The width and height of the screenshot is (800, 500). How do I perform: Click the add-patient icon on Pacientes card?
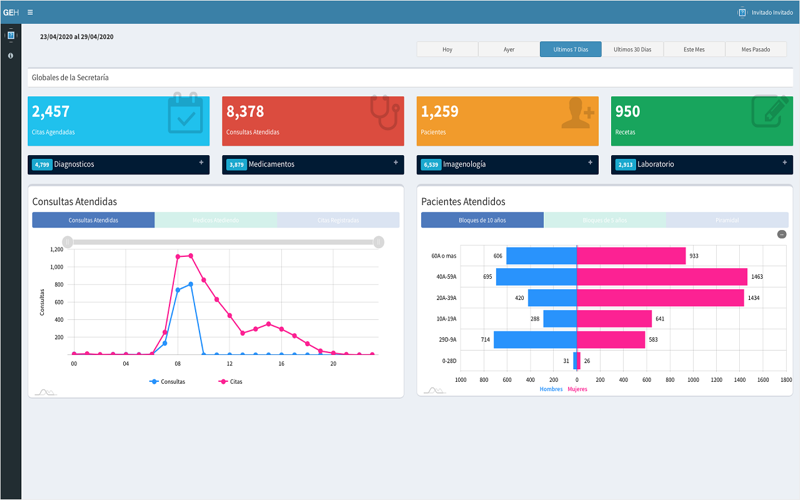click(x=578, y=113)
